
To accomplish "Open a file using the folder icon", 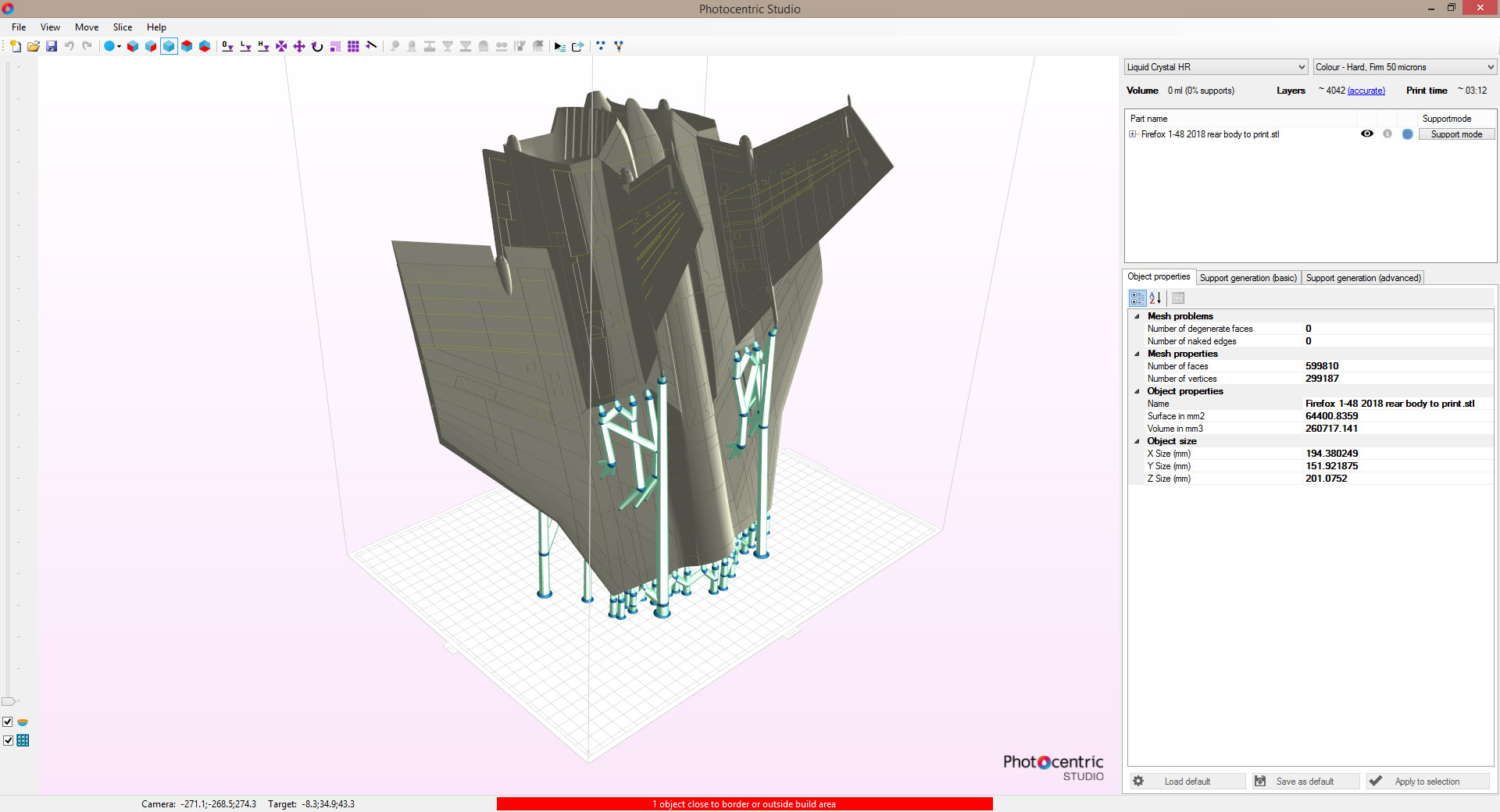I will tap(34, 46).
